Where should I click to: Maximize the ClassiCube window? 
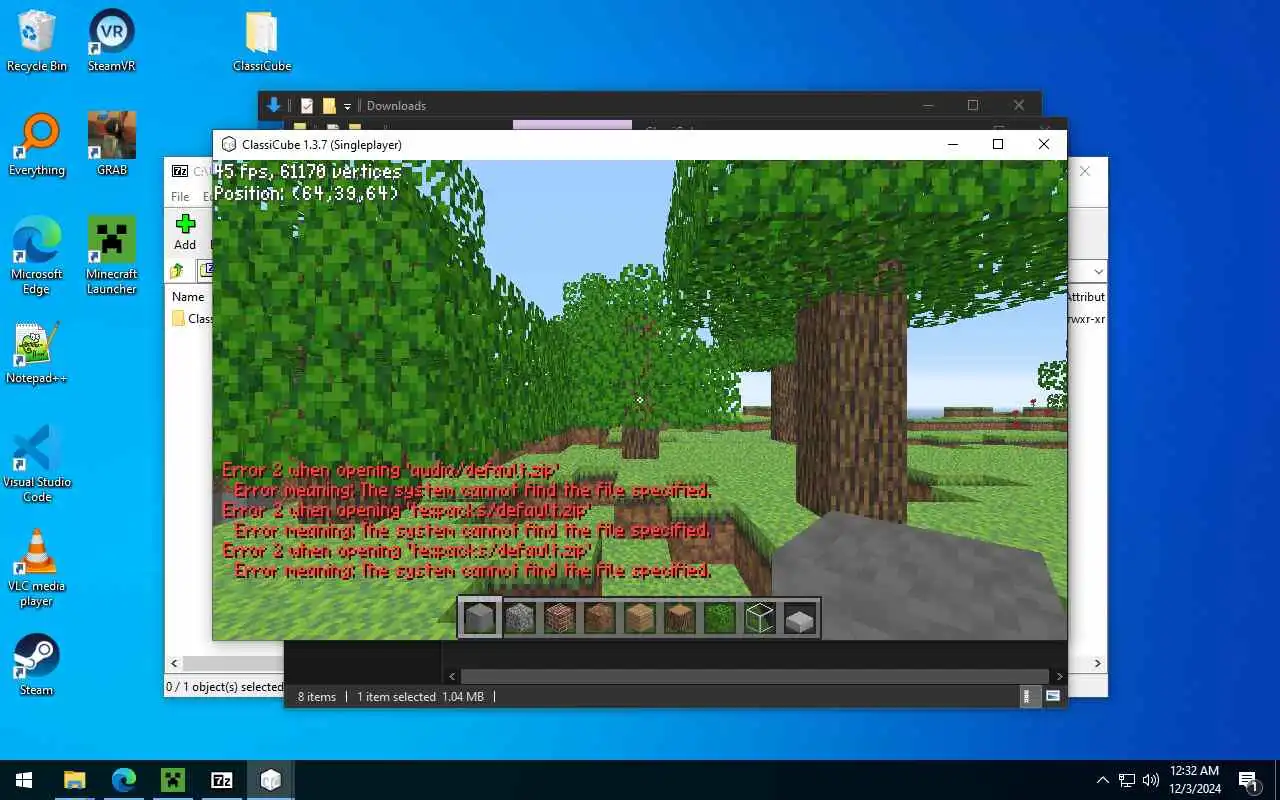pos(997,144)
